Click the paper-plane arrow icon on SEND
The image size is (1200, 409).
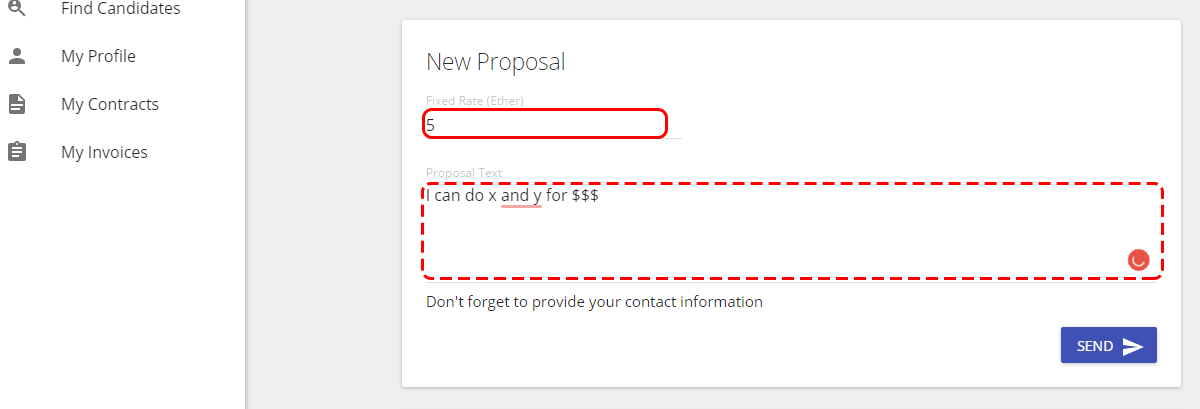tap(1132, 346)
